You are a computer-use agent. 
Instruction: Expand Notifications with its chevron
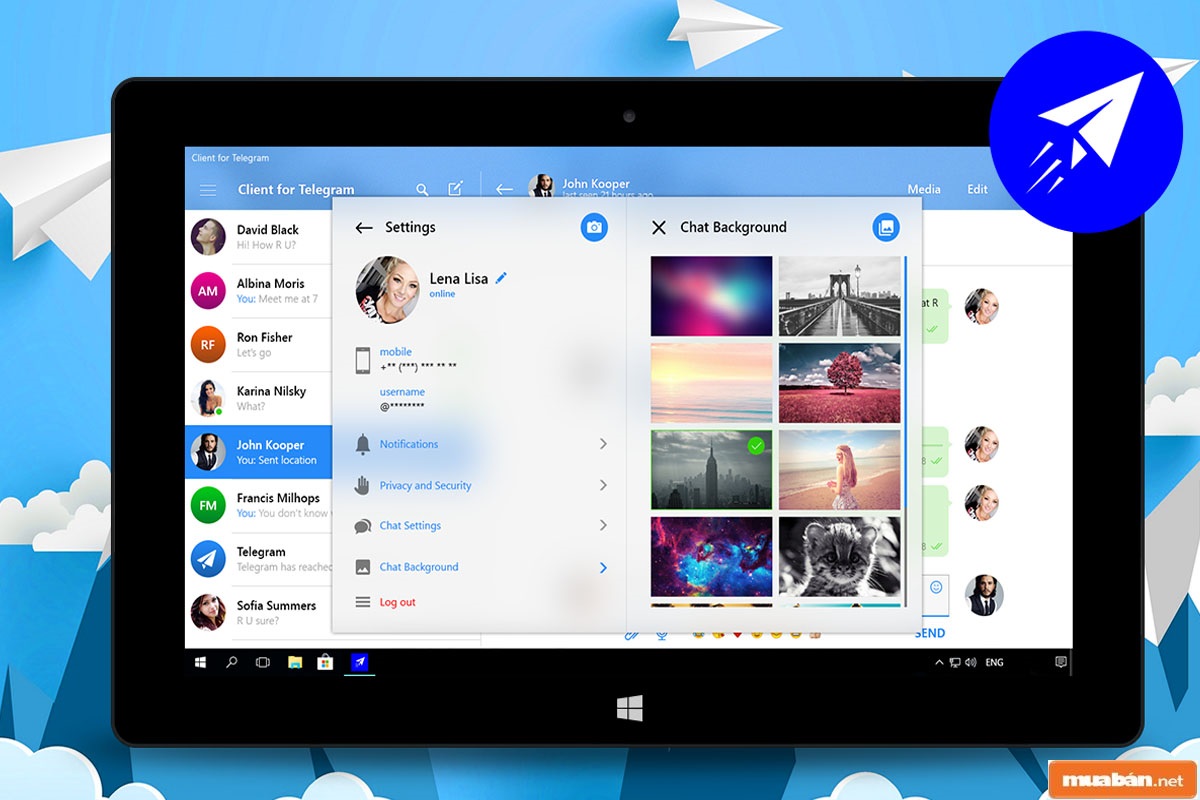click(x=603, y=444)
